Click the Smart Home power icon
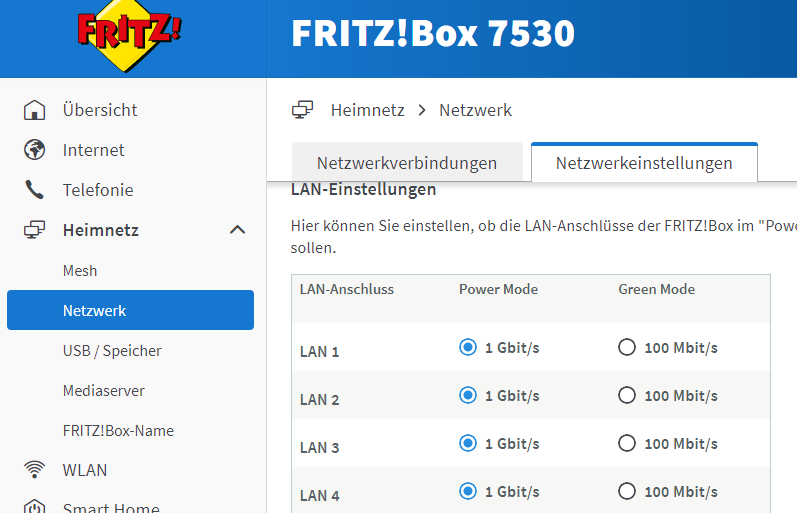Viewport: 797px width, 513px height. tap(35, 507)
